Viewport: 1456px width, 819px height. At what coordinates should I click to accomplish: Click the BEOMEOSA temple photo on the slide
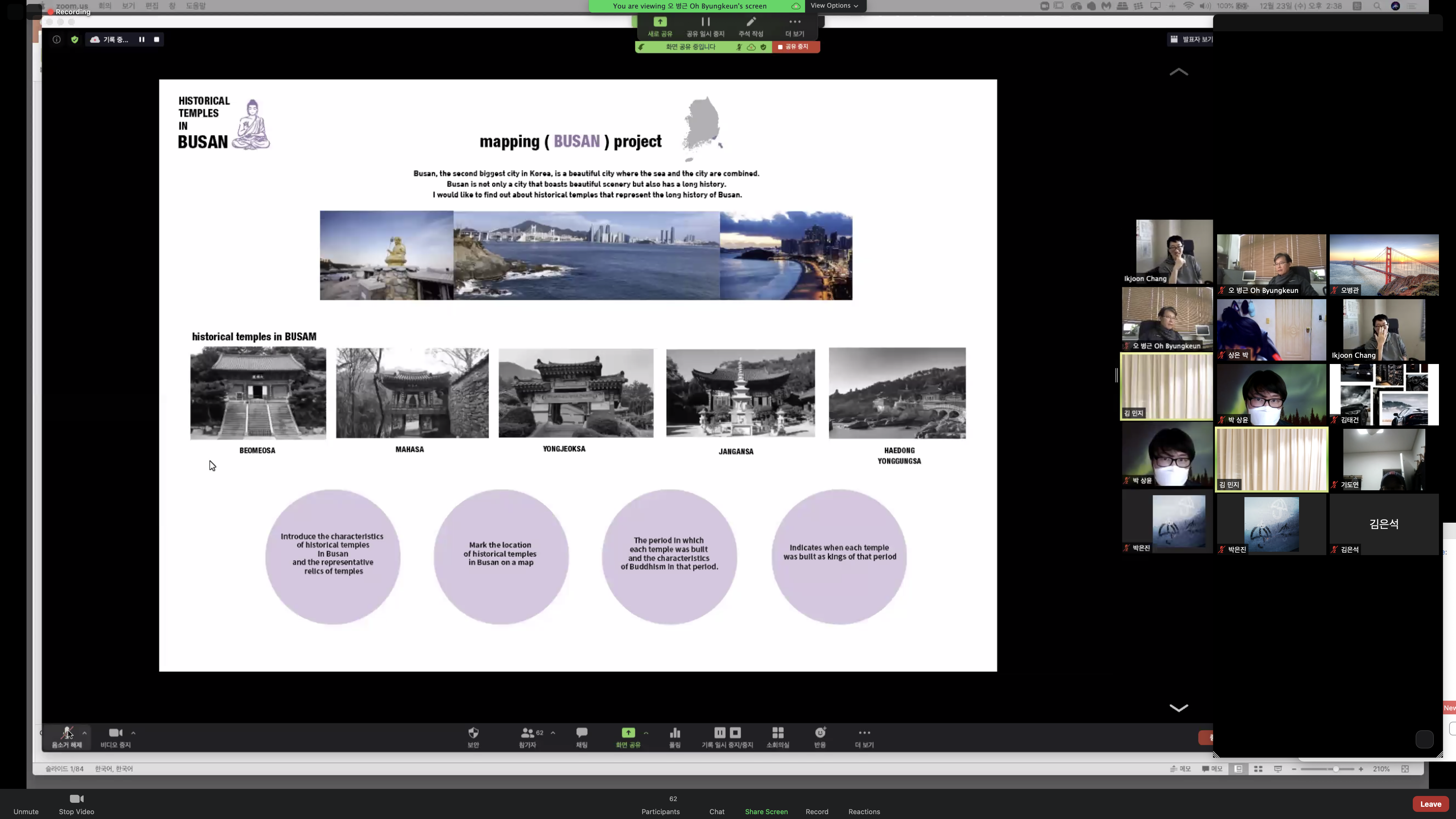[x=258, y=393]
